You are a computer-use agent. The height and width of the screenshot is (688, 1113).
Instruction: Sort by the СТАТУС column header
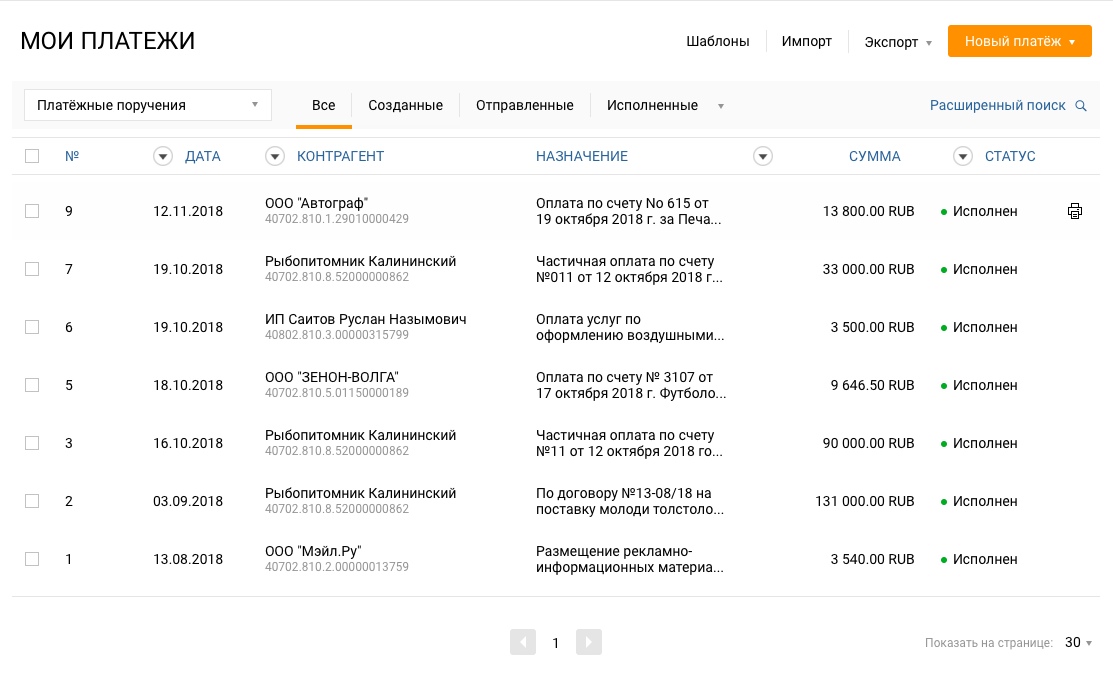point(1010,156)
